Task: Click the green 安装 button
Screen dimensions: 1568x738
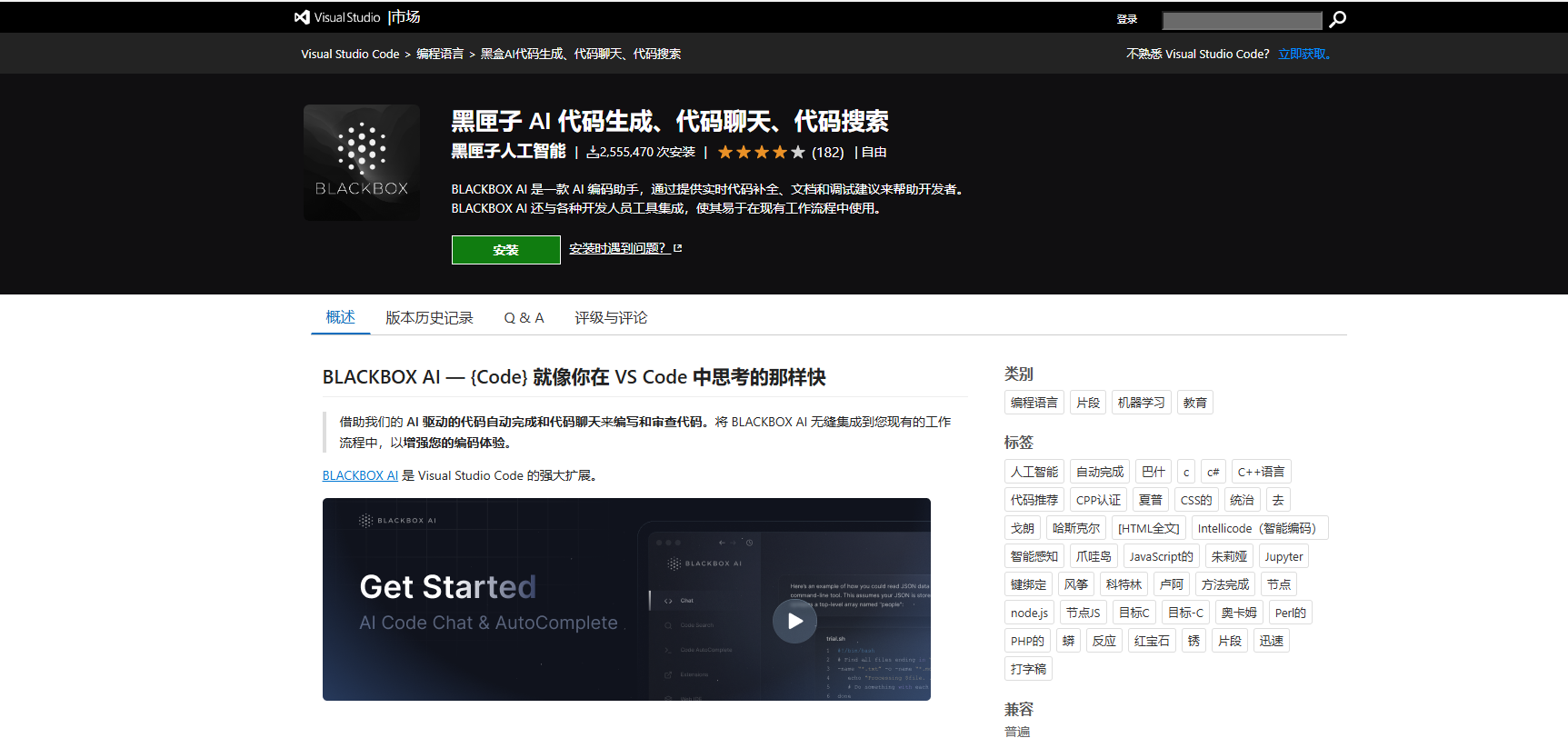Action: [x=506, y=250]
